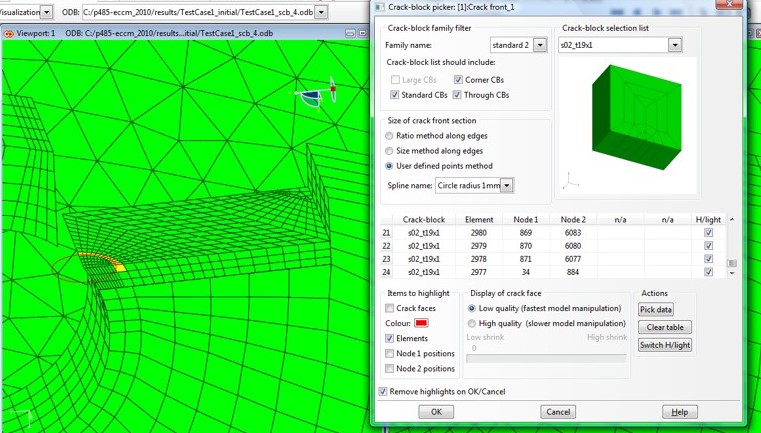This screenshot has height=433, width=761.
Task: Pick the red highlight colour swatch
Action: pos(421,323)
